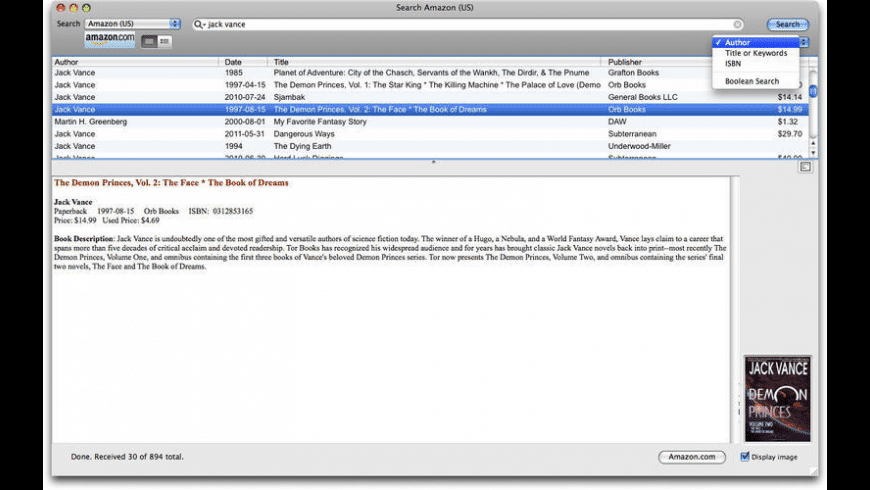
Task: Click the 2011-05-31 date cell
Action: (x=245, y=134)
